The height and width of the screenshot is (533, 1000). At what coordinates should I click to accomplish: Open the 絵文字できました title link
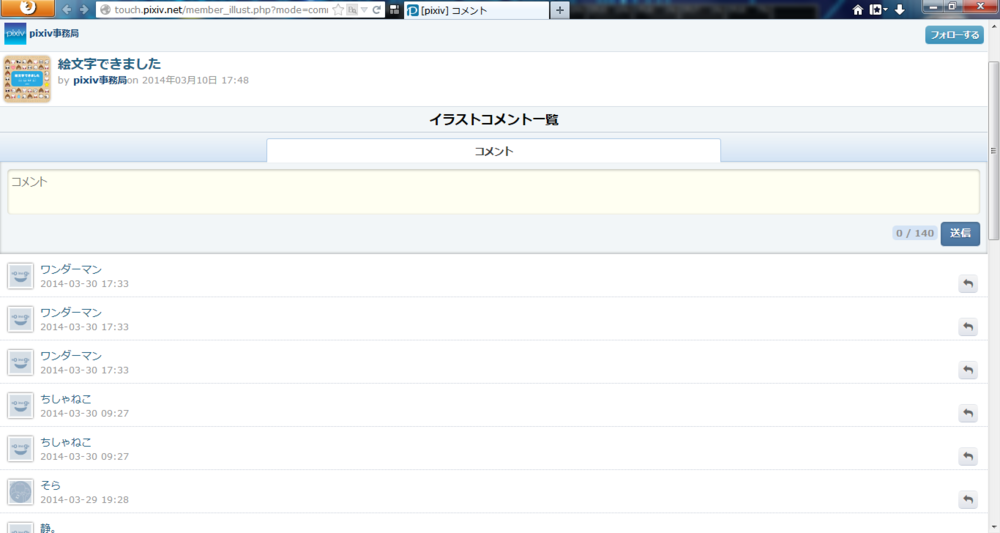pyautogui.click(x=109, y=64)
